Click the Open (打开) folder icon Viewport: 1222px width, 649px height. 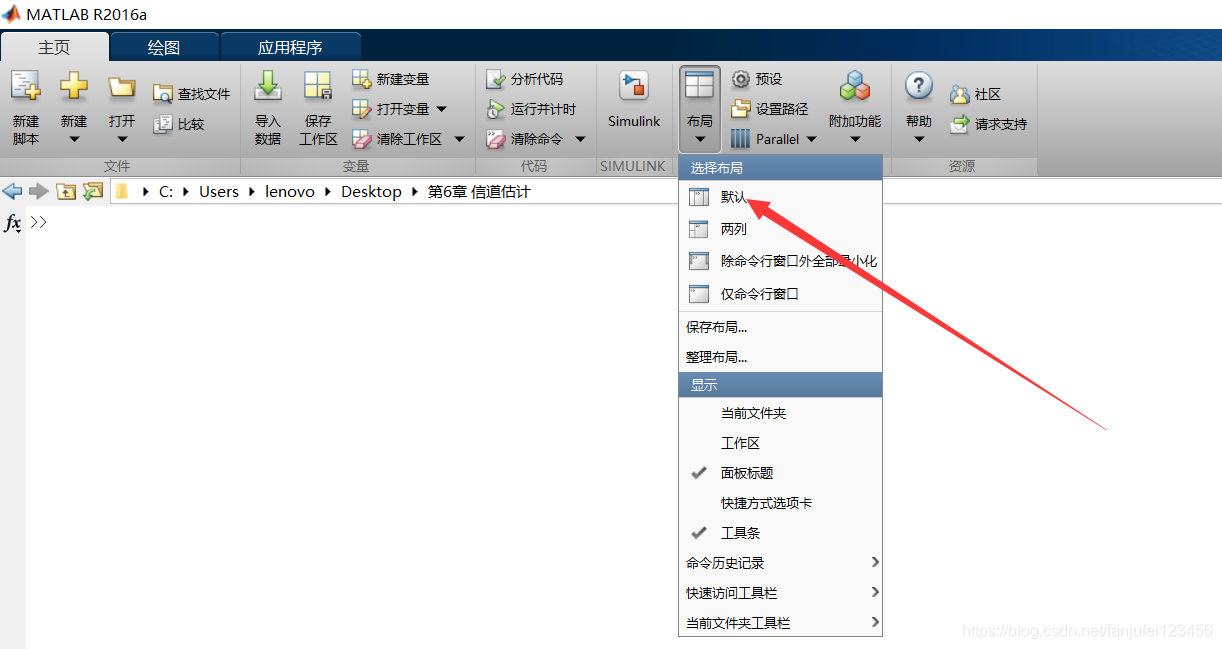122,87
